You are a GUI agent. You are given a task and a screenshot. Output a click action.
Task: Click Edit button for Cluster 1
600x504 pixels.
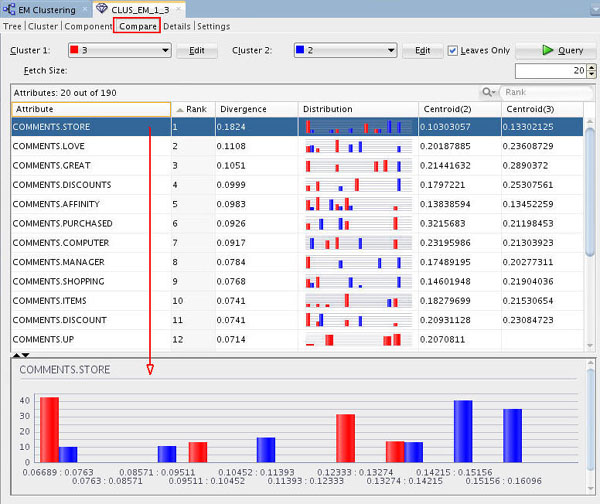click(x=197, y=50)
